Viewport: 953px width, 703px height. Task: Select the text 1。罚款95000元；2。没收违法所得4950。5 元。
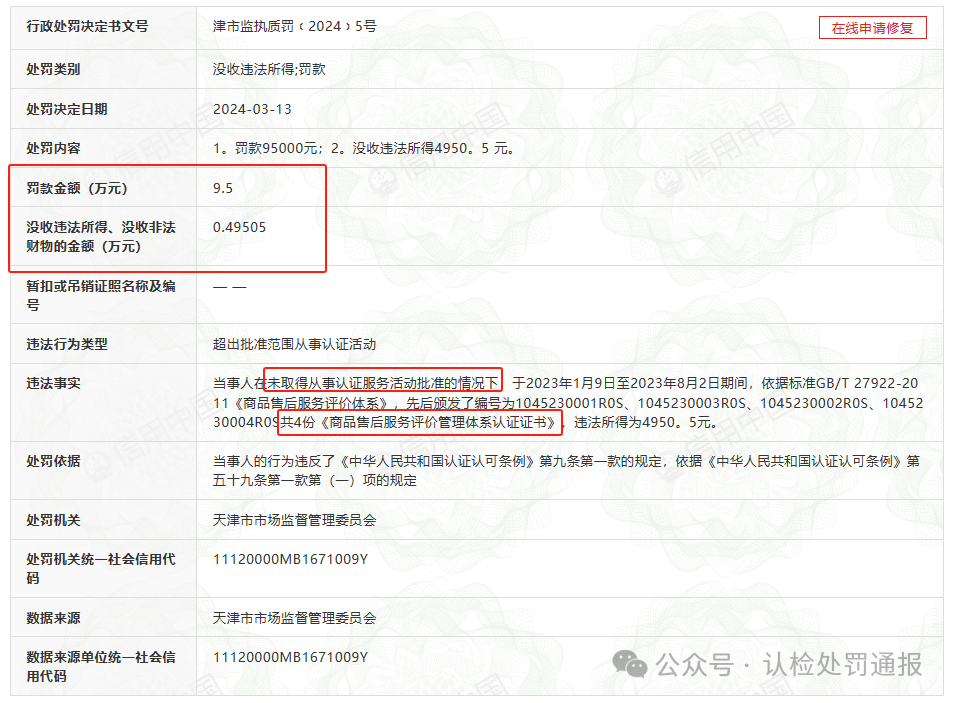click(x=363, y=148)
